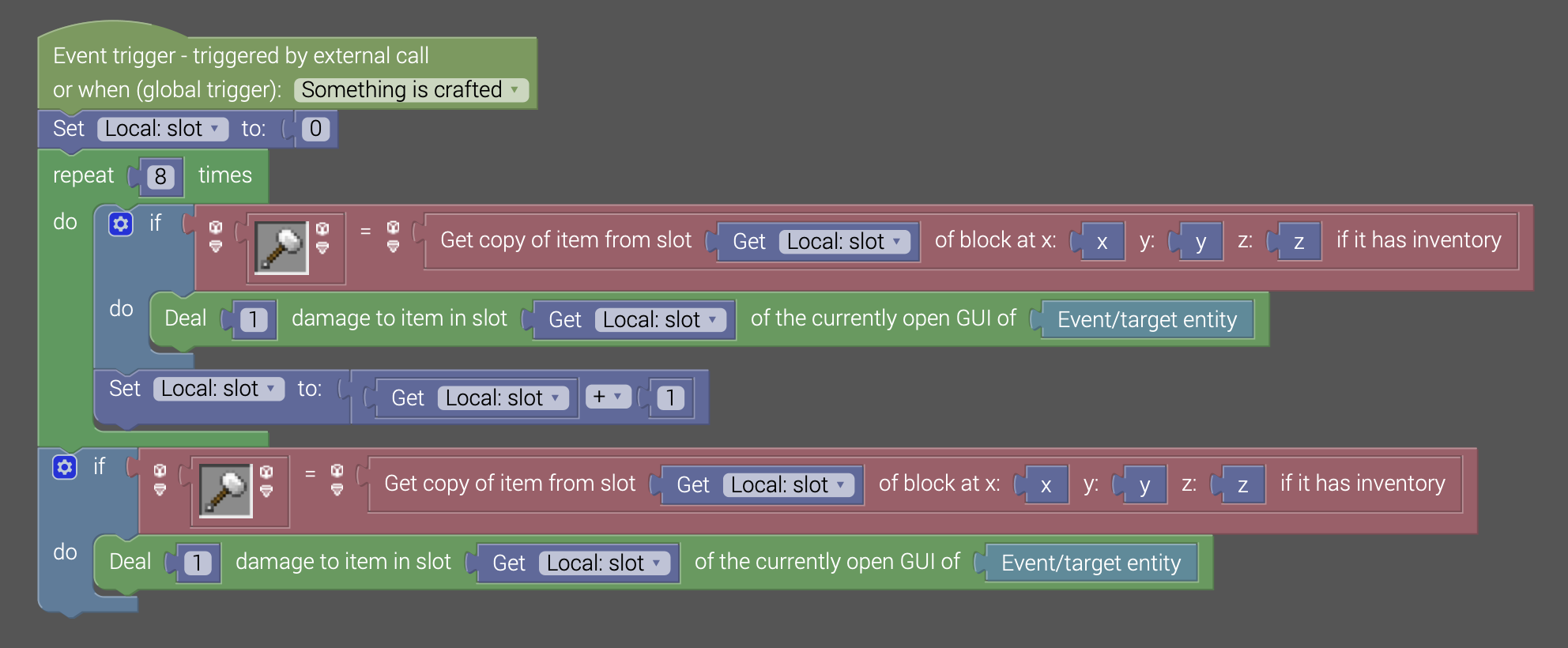Screen dimensions: 1568x648
Task: Click 'damage to item in slot' in the bottom Deal block
Action: [343, 561]
